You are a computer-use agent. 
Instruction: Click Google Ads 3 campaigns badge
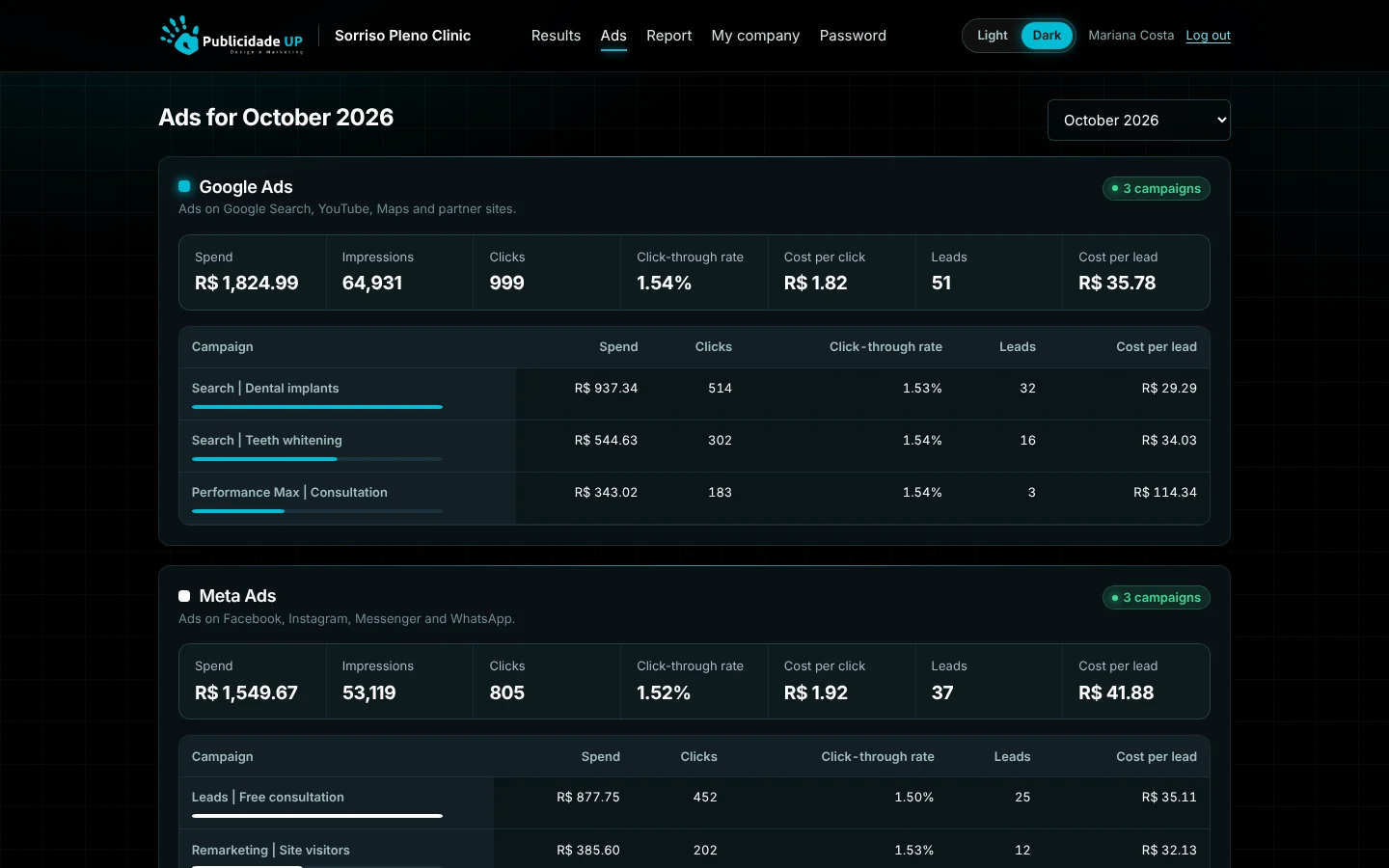(1156, 189)
